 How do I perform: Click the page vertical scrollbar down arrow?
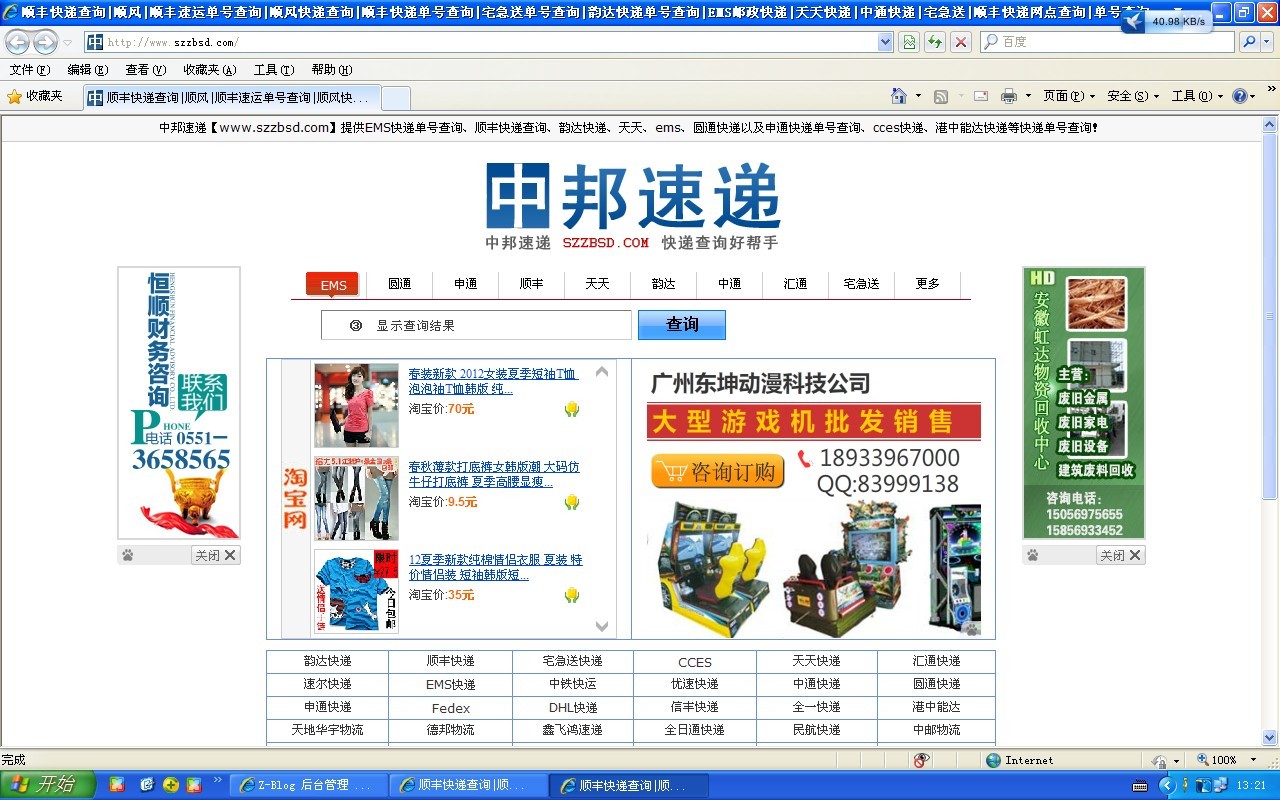point(1270,738)
